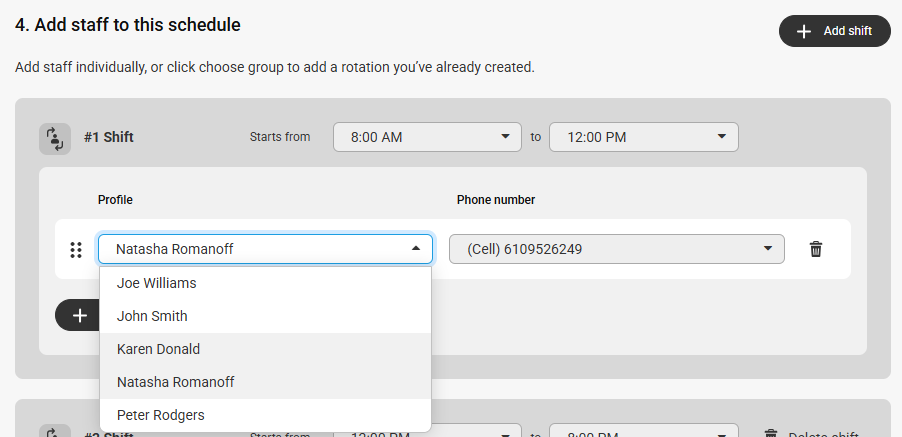Delete the Natasha Romanoff staff row
Viewport: 902px width, 437px height.
point(816,249)
